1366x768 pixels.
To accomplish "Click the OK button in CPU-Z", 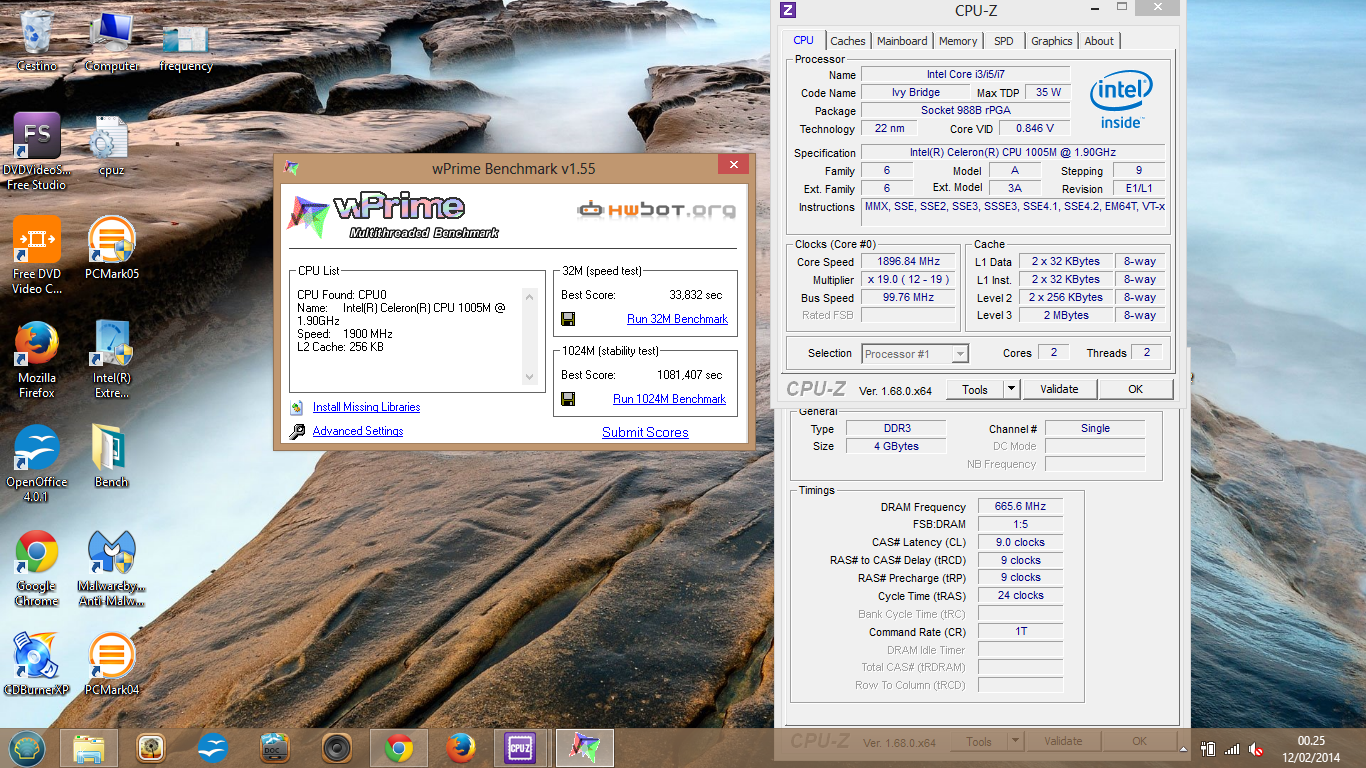I will pyautogui.click(x=1136, y=390).
